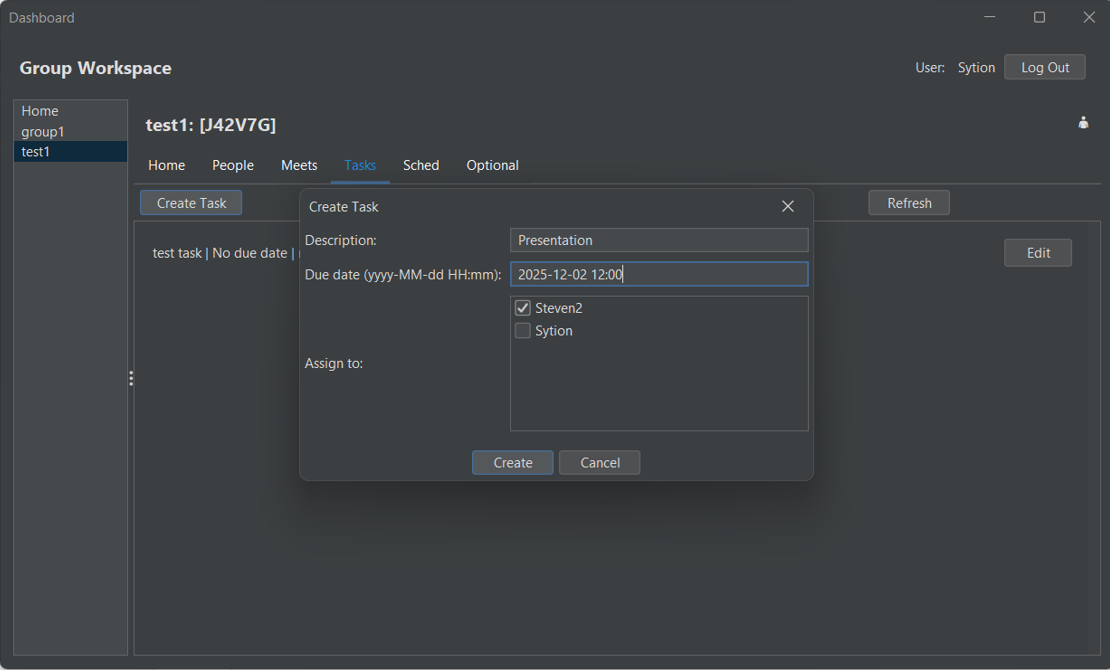This screenshot has width=1110, height=670.
Task: Minimize the Dashboard window
Action: coord(990,17)
